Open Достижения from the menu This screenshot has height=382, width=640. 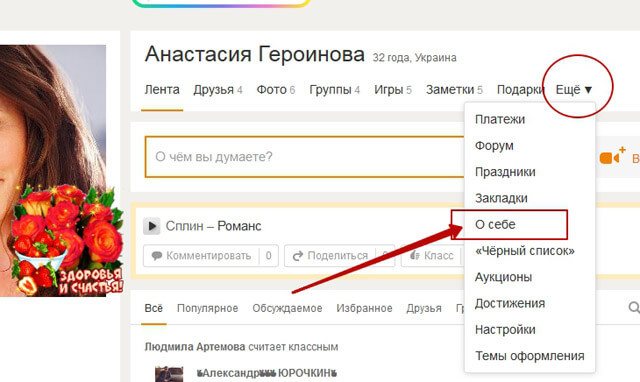pyautogui.click(x=510, y=303)
